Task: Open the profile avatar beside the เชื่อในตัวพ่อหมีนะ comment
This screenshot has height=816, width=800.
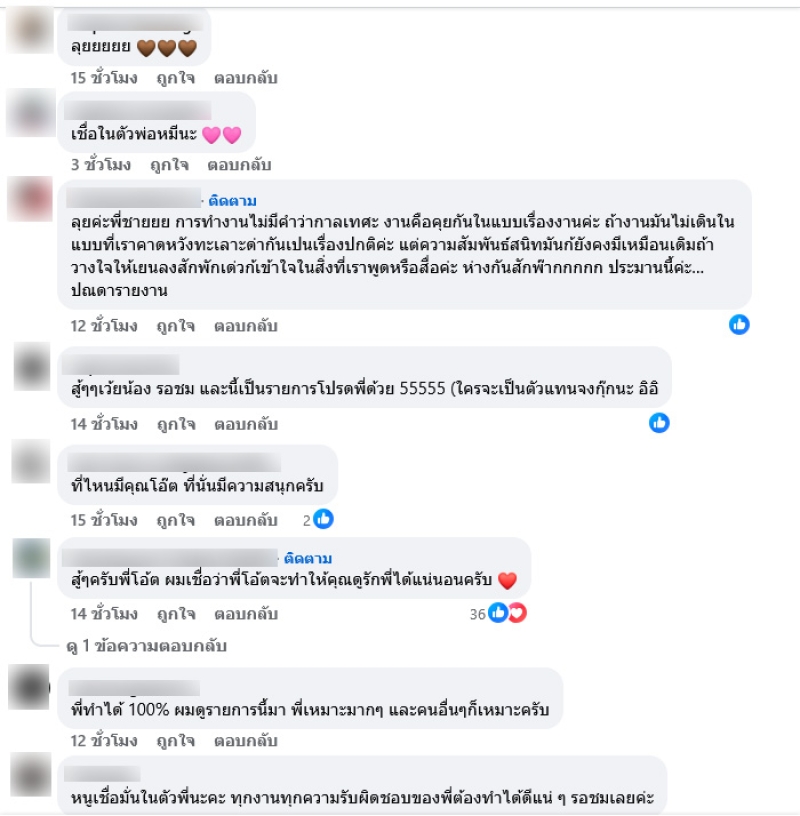Action: [x=31, y=112]
